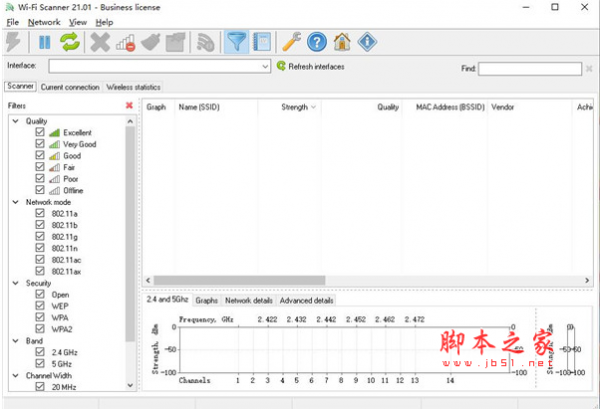Collapse the Network mode filter group
The image size is (600, 409).
point(16,202)
